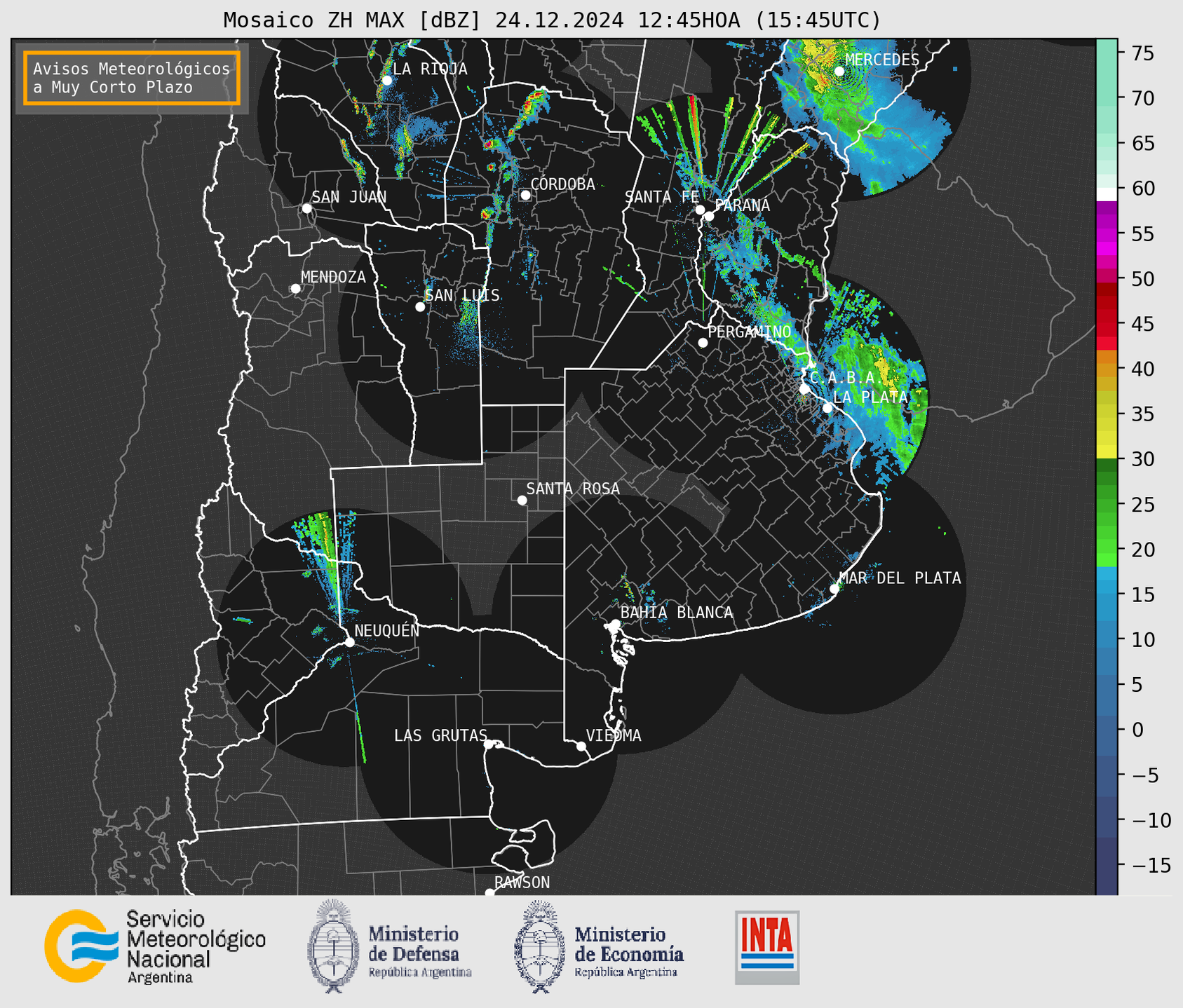Click the Ministerio de Defensa crest

333,946
